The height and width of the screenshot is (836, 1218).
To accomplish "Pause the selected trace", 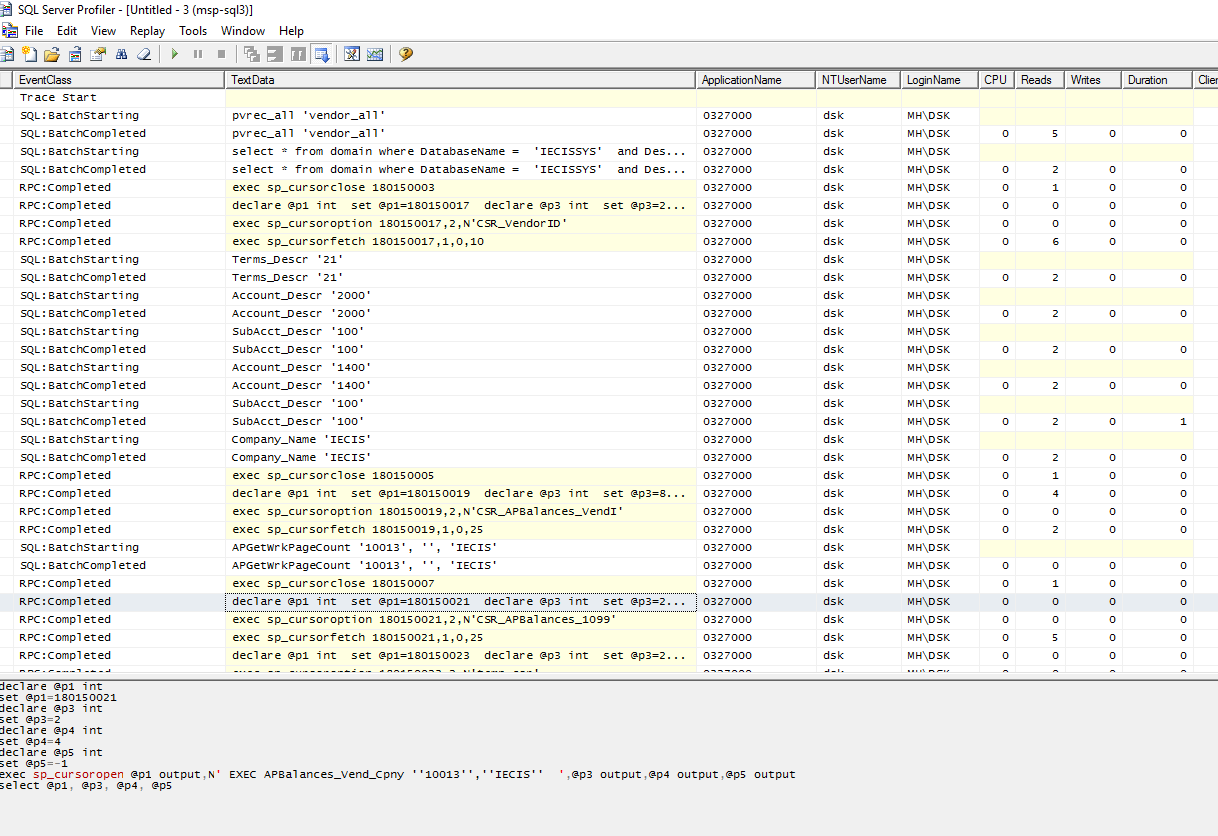I will (198, 54).
